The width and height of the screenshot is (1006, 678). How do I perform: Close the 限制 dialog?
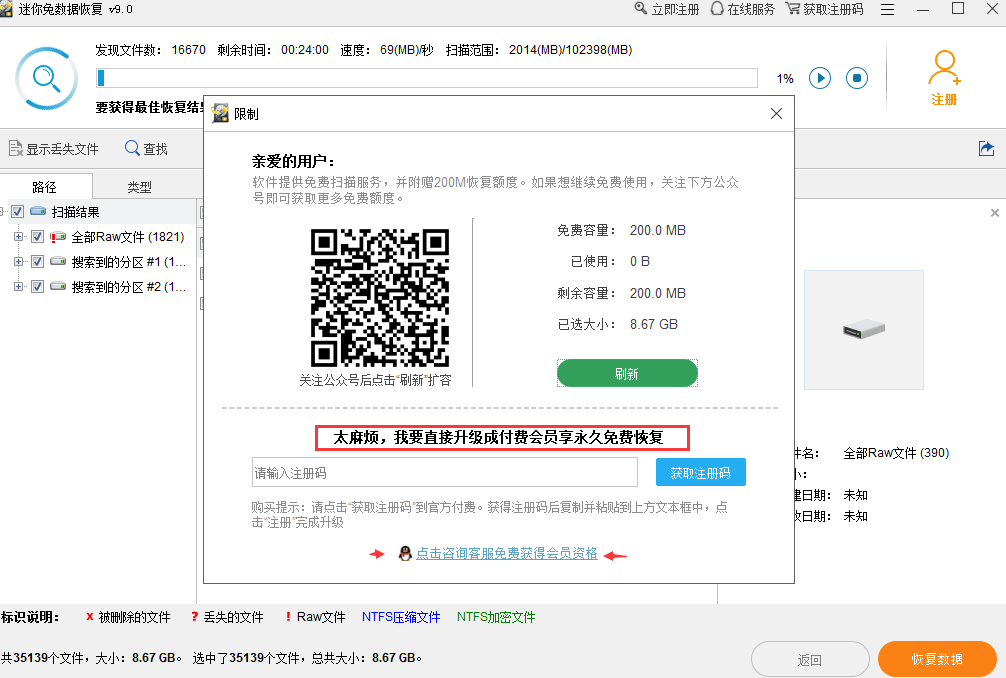(776, 114)
